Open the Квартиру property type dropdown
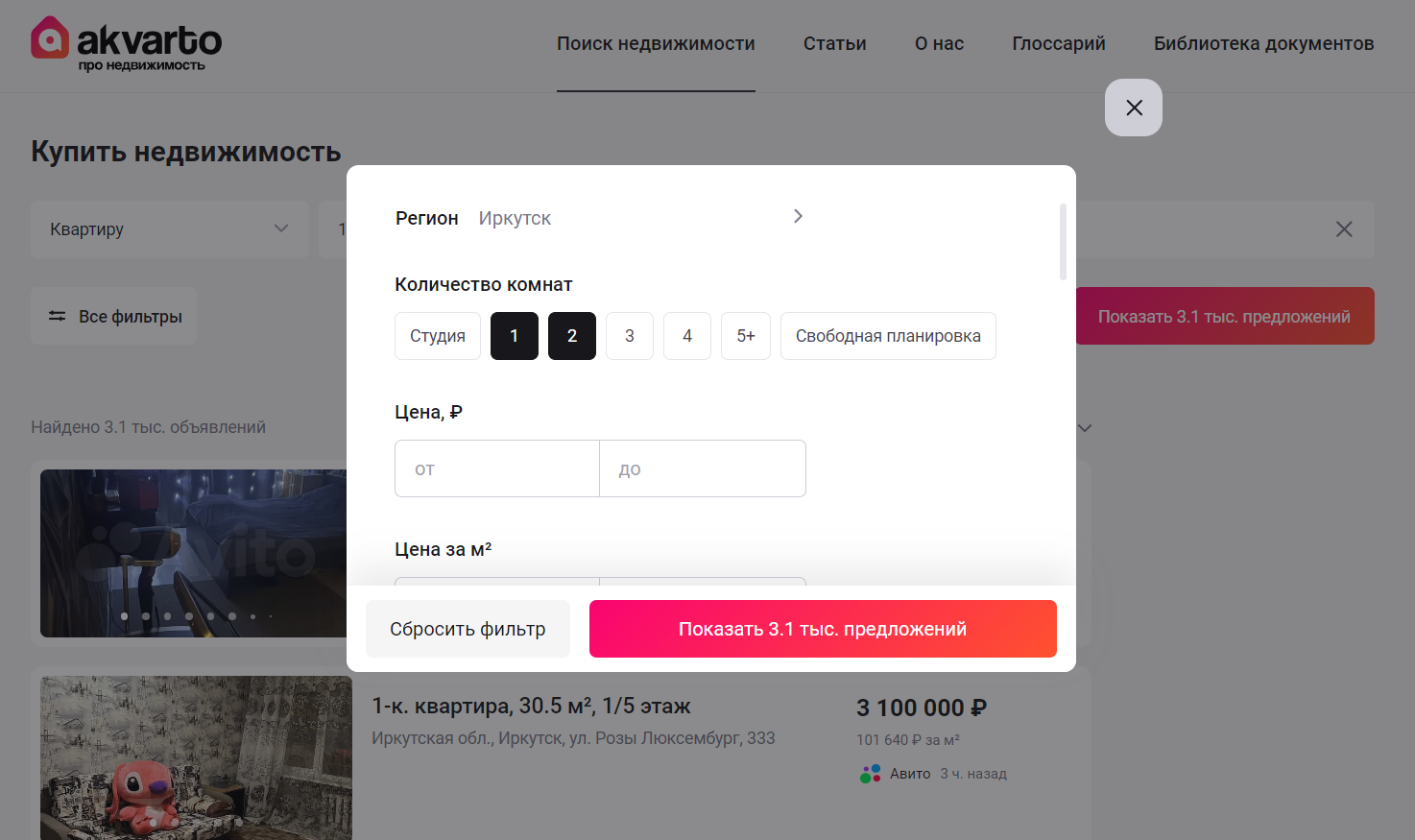1415x840 pixels. (x=170, y=228)
